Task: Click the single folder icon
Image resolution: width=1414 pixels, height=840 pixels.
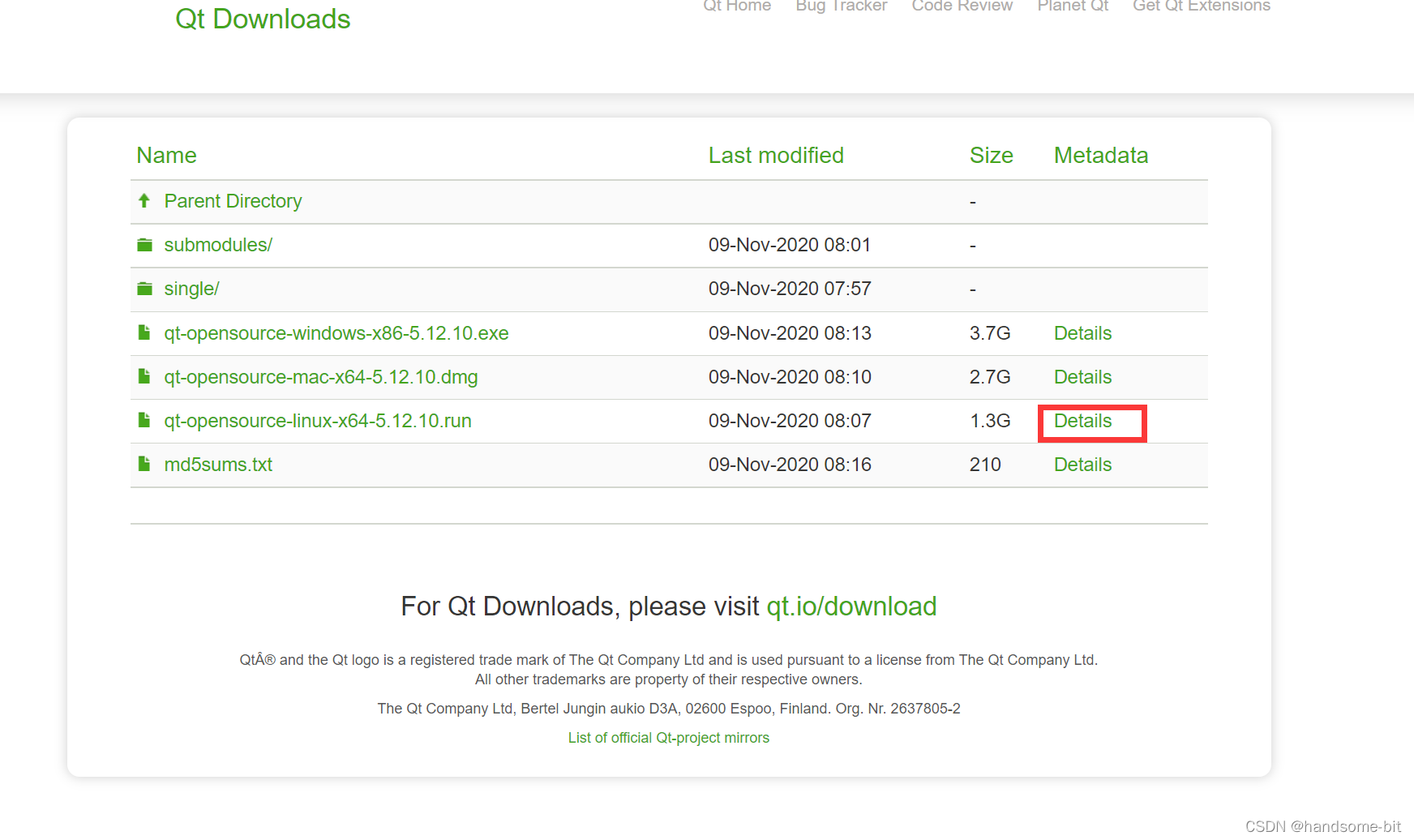Action: click(x=144, y=288)
